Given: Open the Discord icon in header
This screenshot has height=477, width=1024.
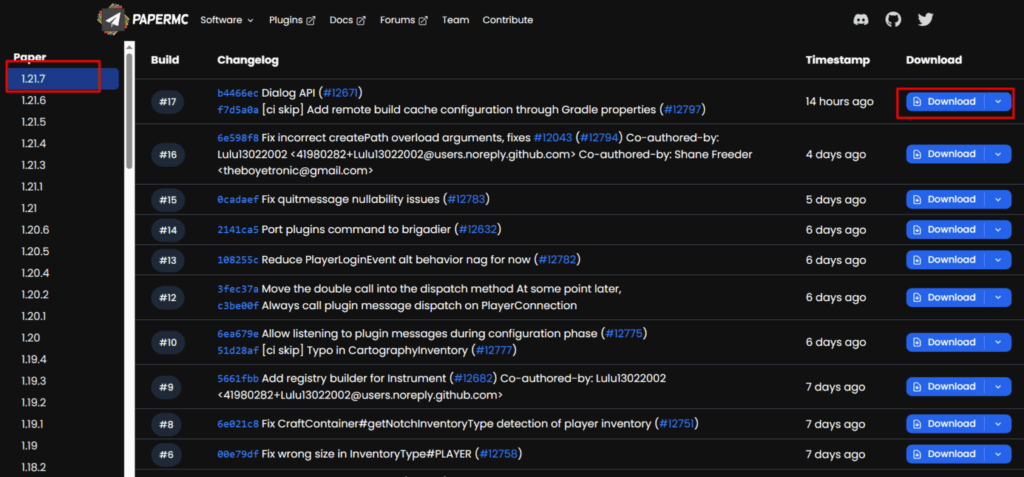Looking at the screenshot, I should pyautogui.click(x=861, y=20).
